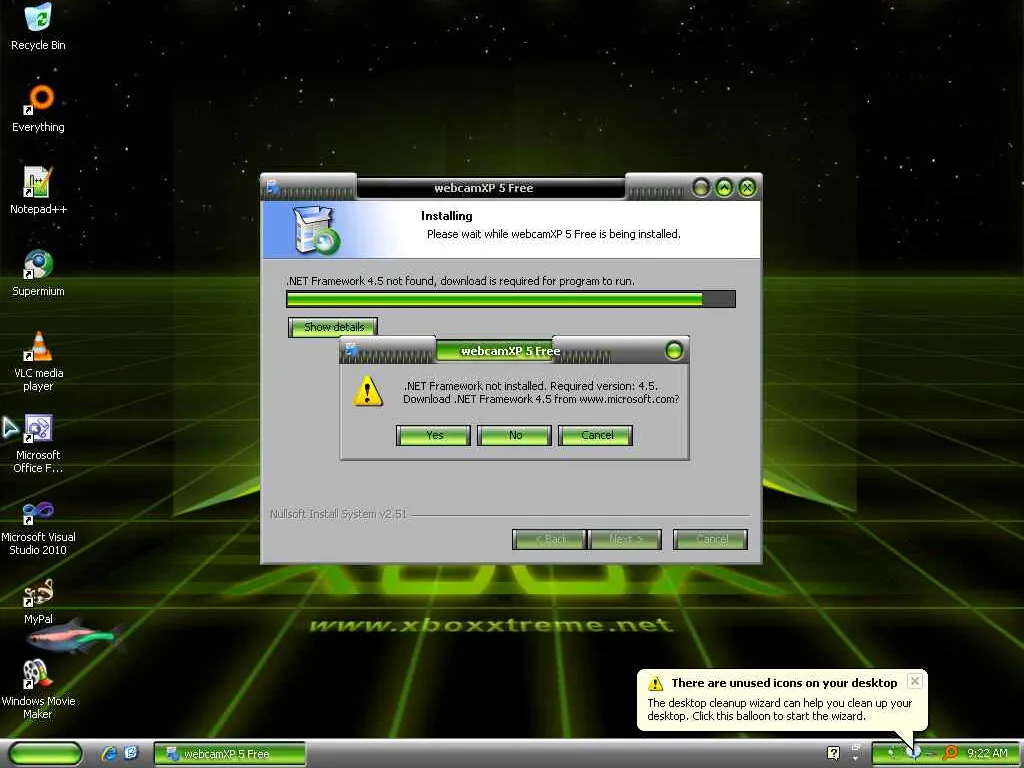1024x768 pixels.
Task: Click the Installing heading text
Action: [447, 216]
